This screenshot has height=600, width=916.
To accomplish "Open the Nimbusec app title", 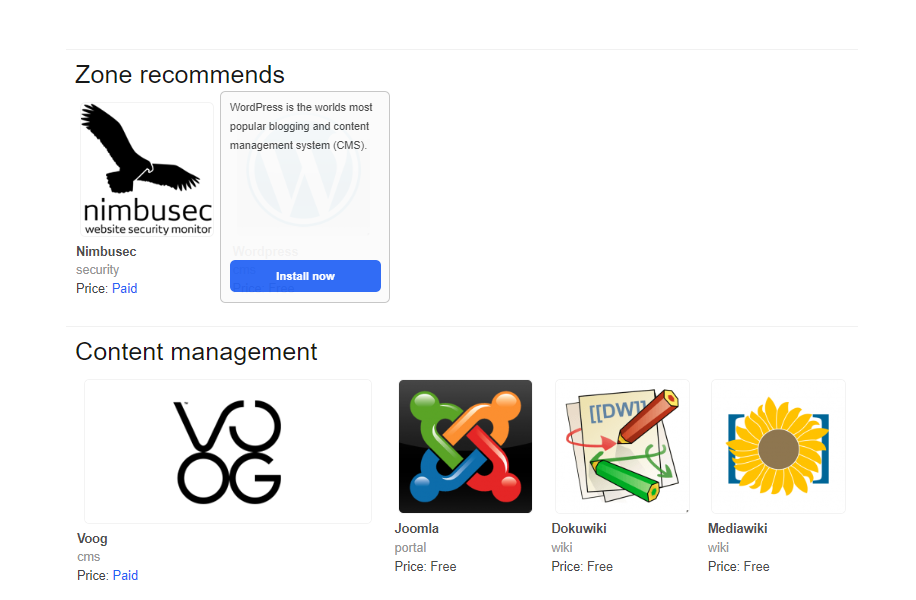I will pos(106,251).
